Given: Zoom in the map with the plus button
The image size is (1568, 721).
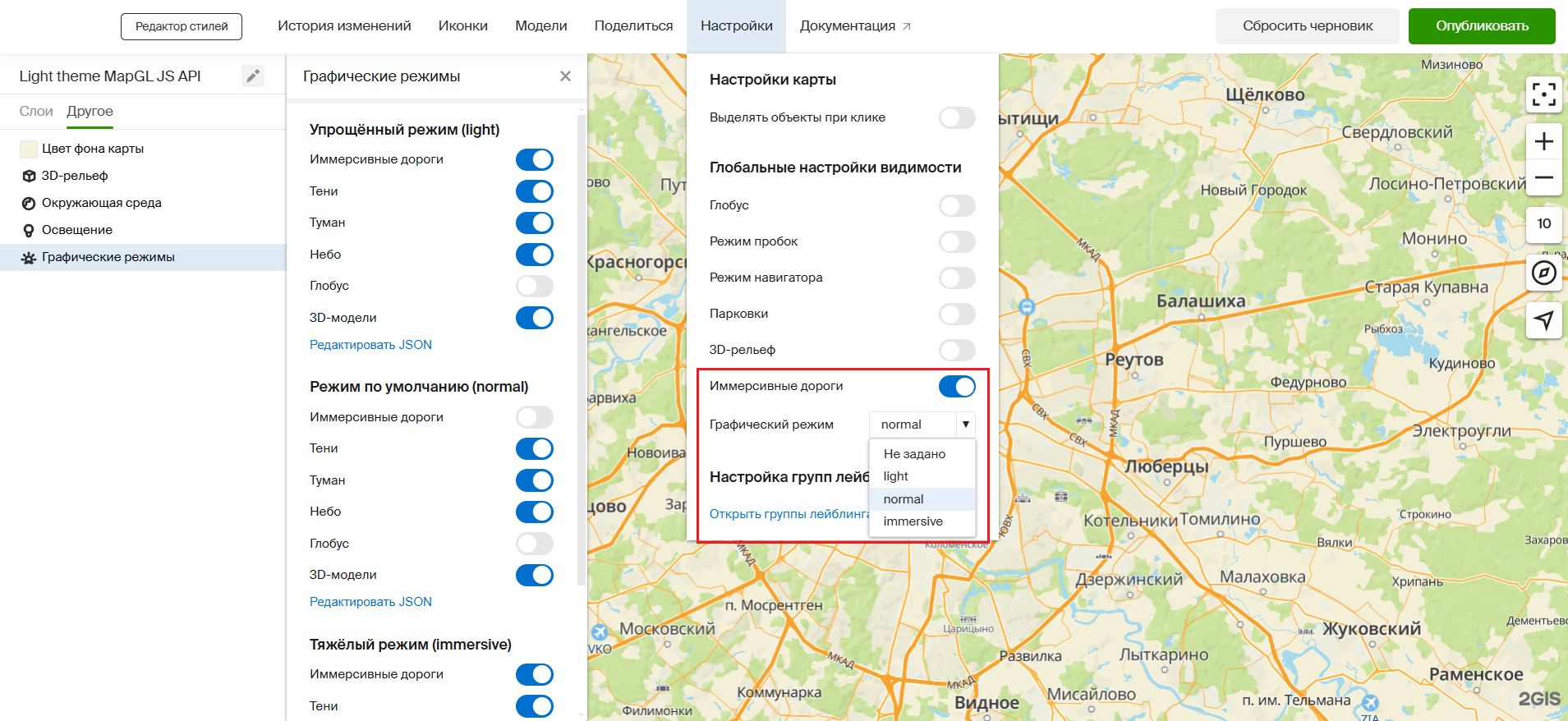Looking at the screenshot, I should point(1543,141).
